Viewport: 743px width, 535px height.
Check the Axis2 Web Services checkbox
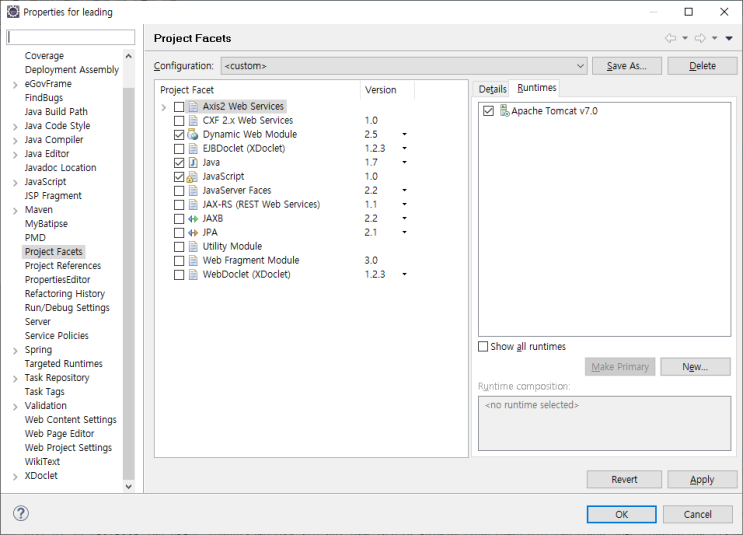pos(179,107)
